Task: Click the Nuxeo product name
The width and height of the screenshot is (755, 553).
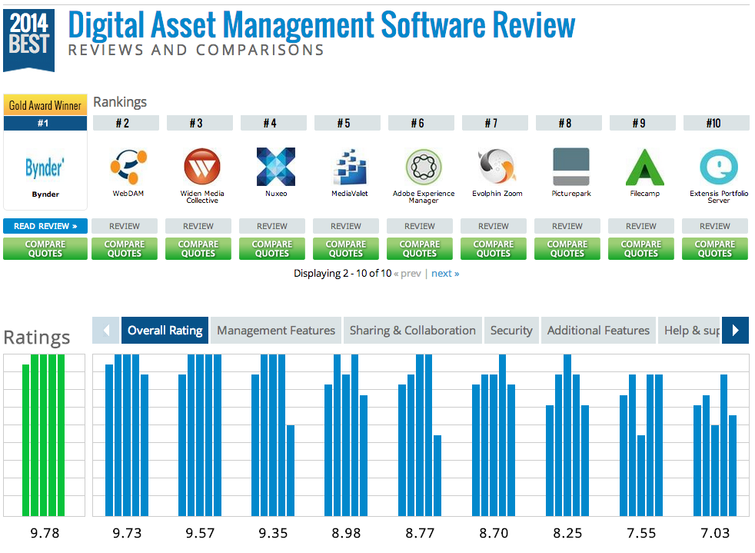Action: (276, 194)
